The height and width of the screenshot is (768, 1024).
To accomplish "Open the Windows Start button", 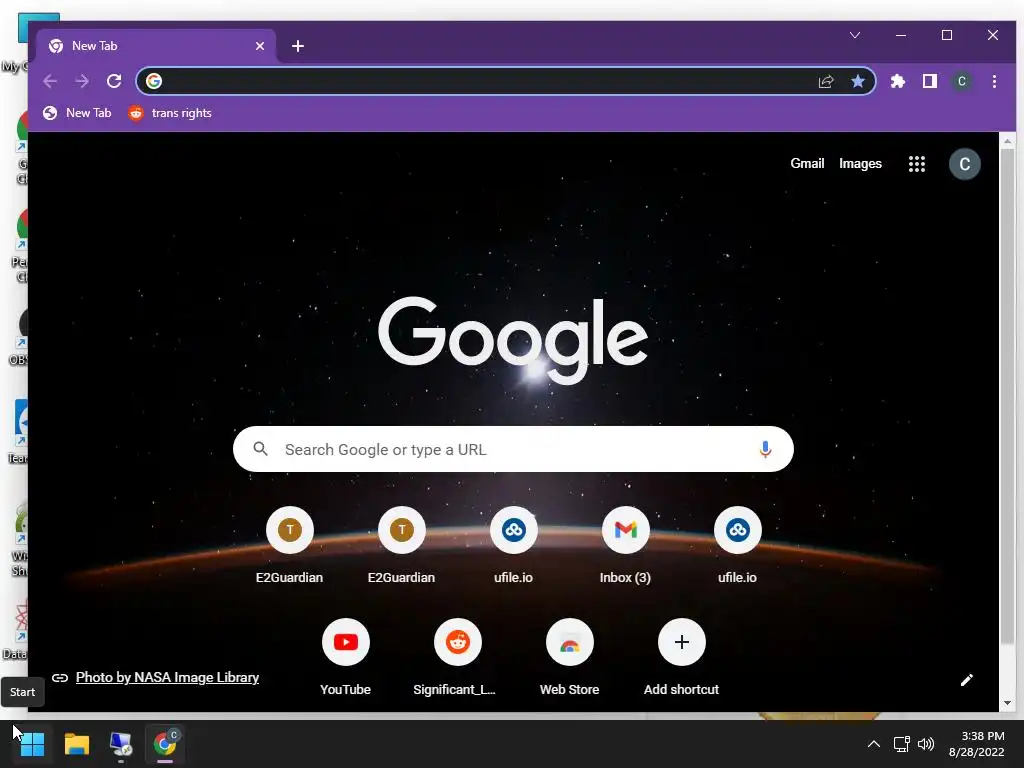I will coord(32,744).
